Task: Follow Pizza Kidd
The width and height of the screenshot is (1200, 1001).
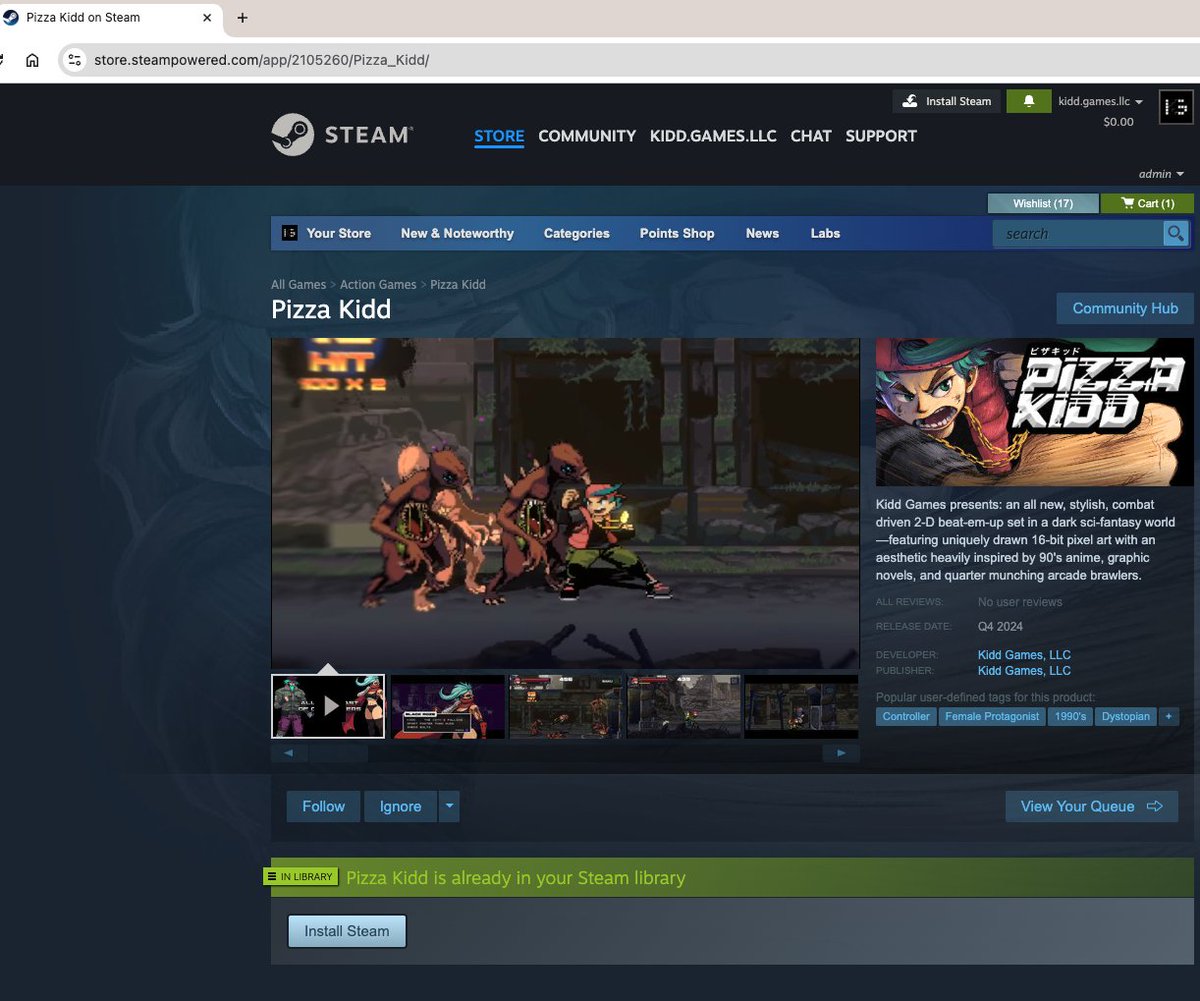Action: [x=324, y=806]
